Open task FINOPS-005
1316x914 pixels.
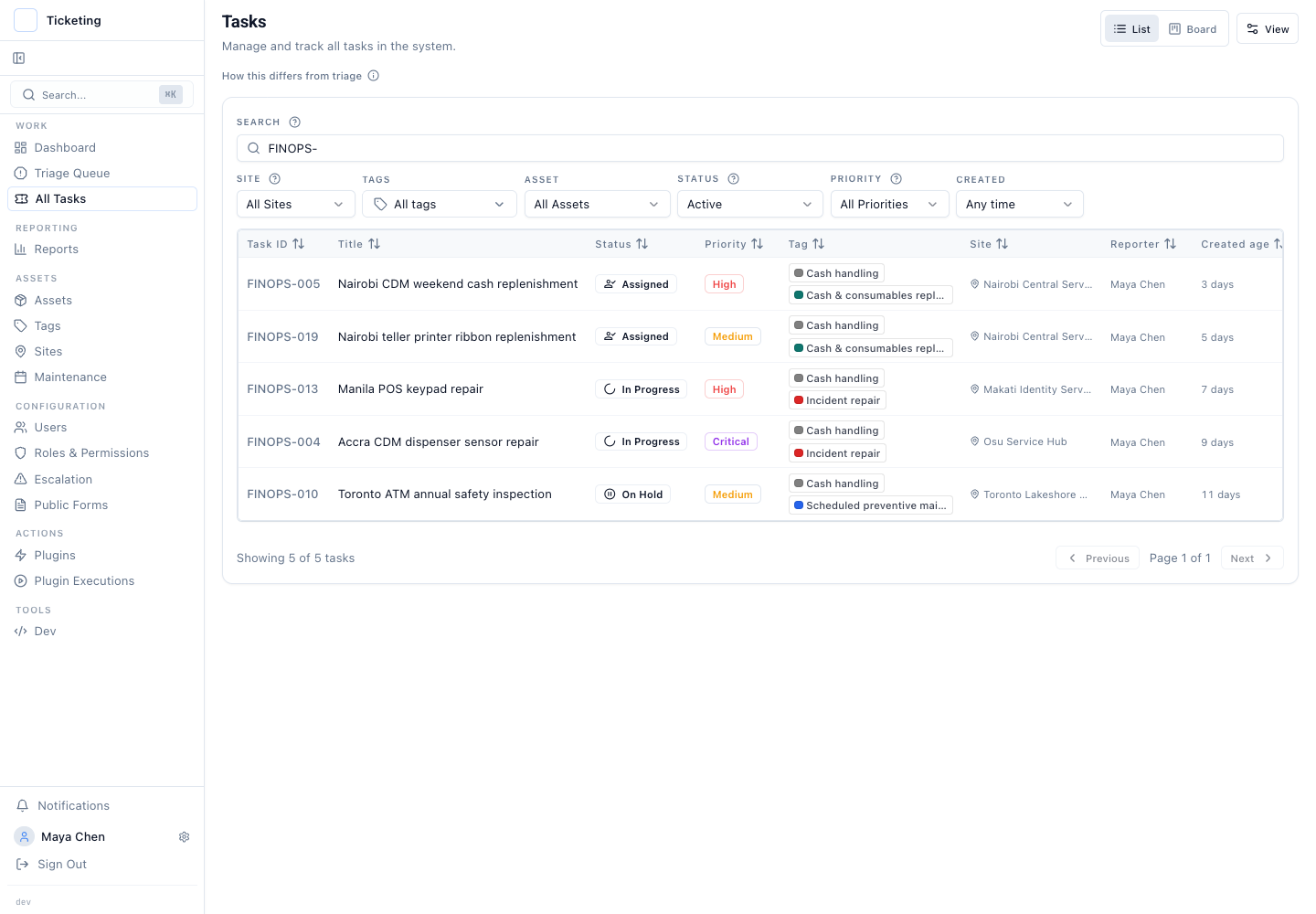[283, 284]
